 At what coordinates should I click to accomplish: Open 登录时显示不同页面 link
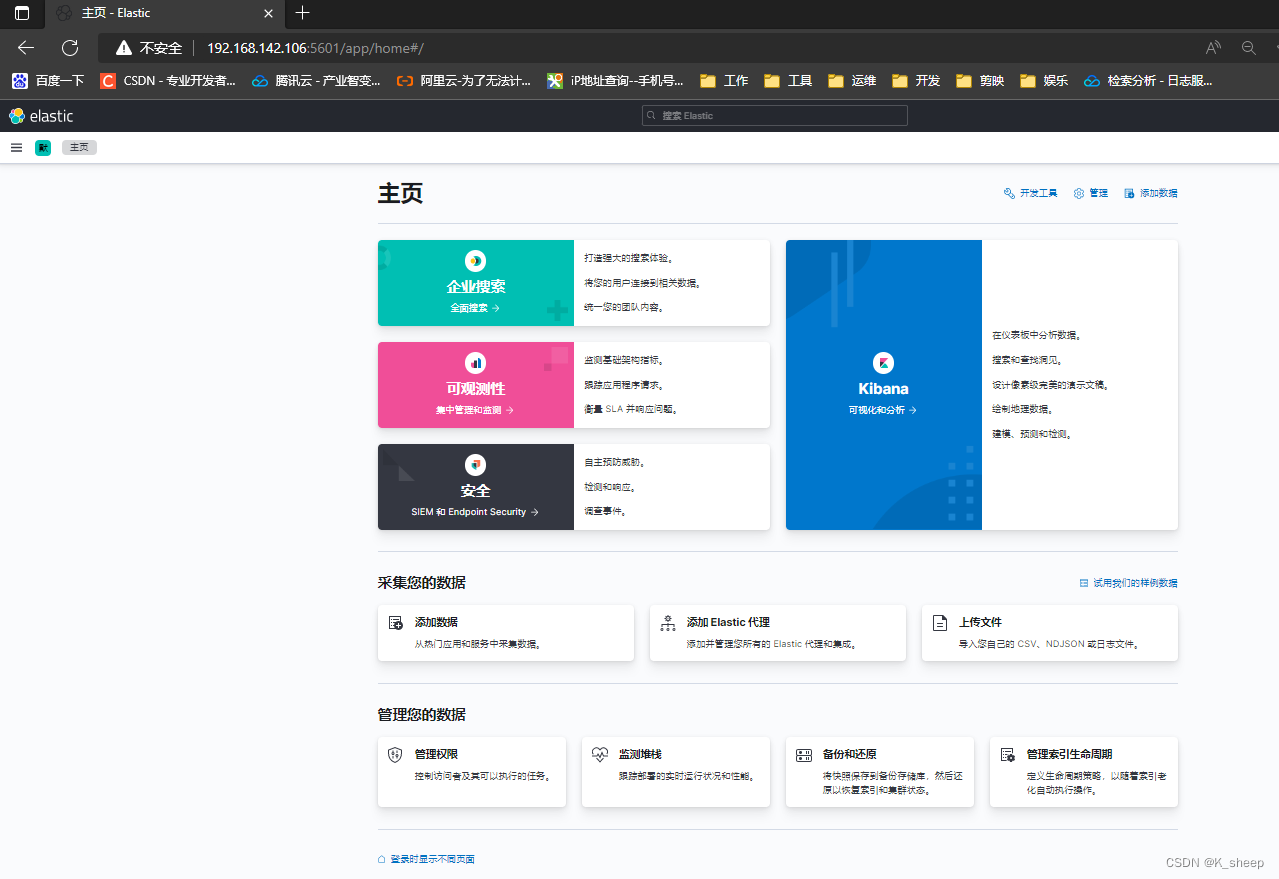(426, 859)
